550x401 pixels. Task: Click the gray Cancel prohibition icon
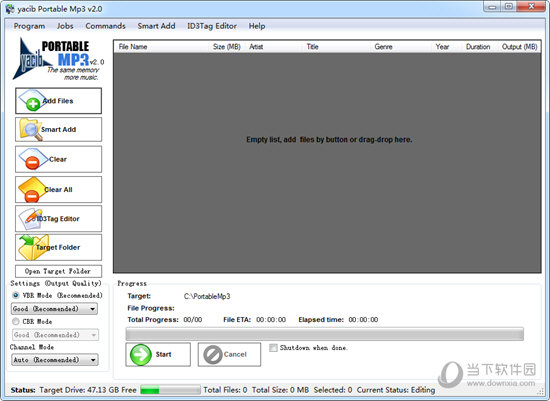(x=213, y=355)
